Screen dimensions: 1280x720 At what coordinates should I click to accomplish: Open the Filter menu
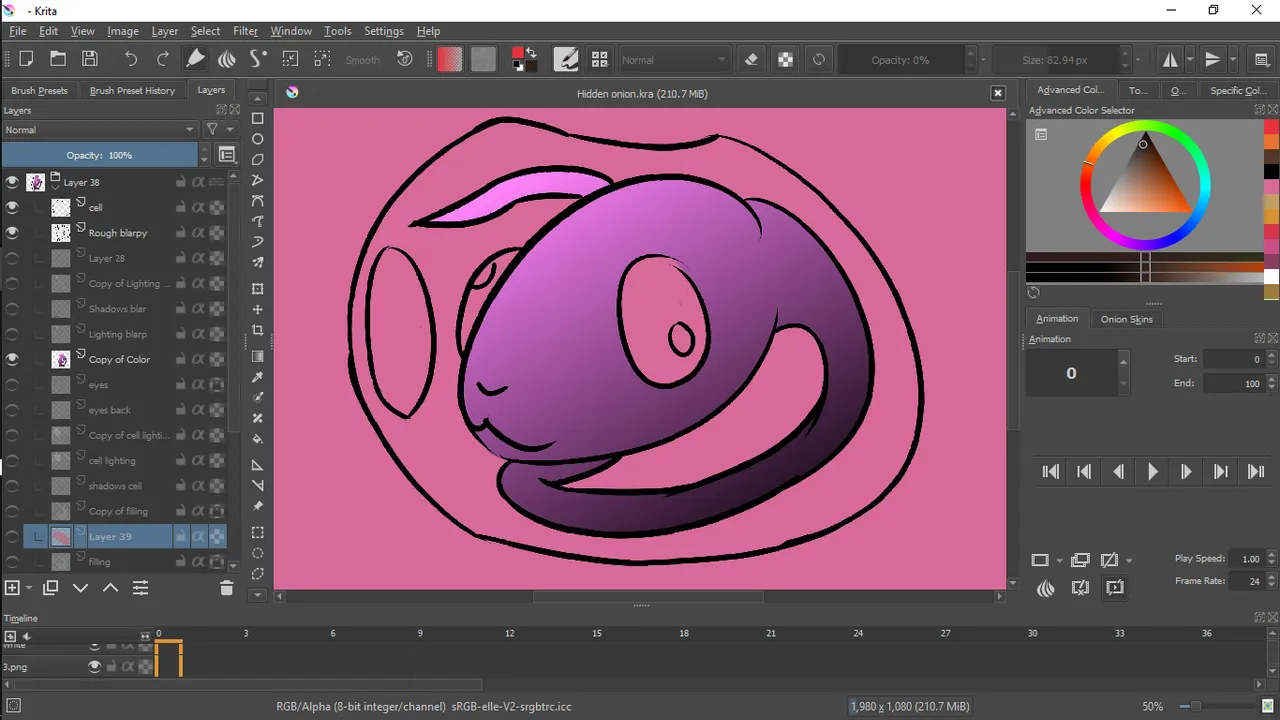[x=245, y=31]
